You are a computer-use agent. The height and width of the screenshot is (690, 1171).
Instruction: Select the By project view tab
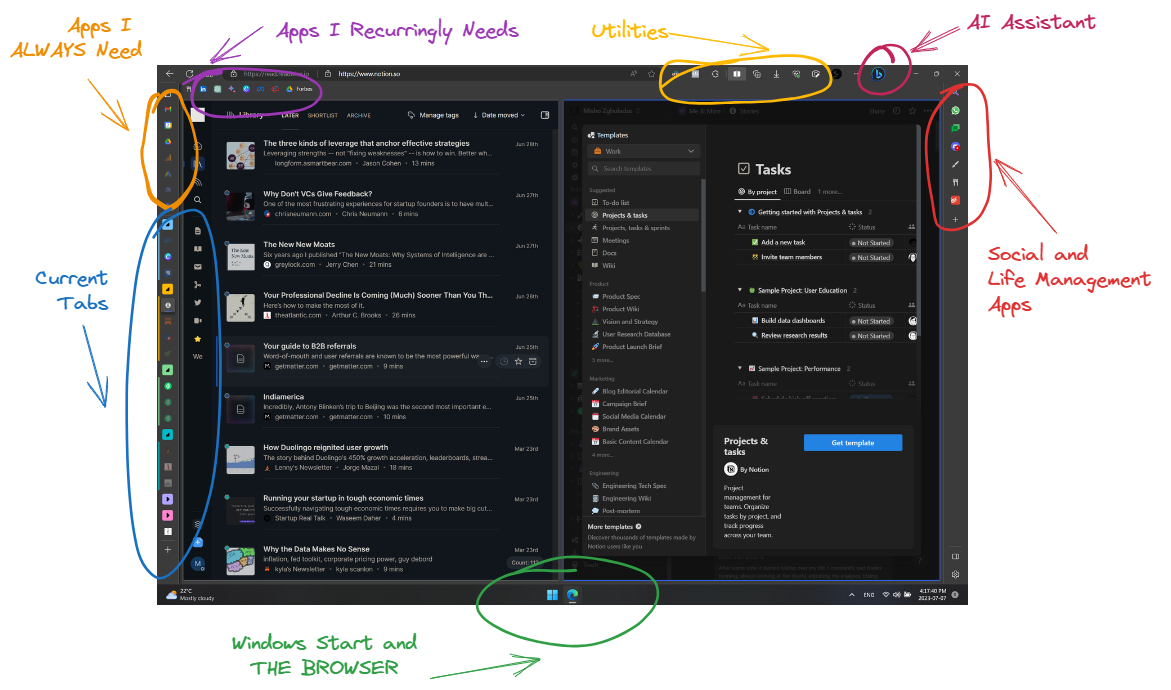coord(757,192)
